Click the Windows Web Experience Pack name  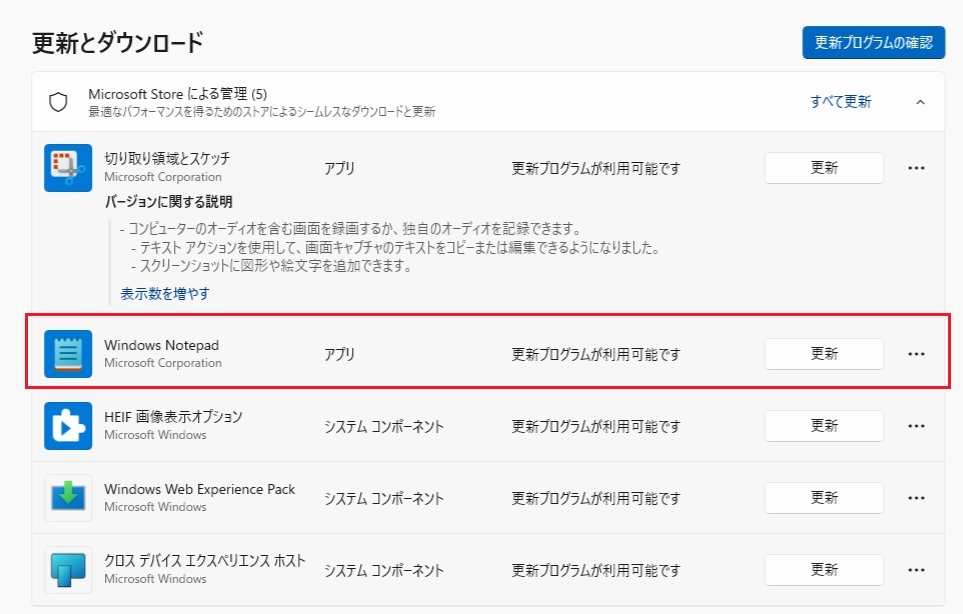coord(200,489)
